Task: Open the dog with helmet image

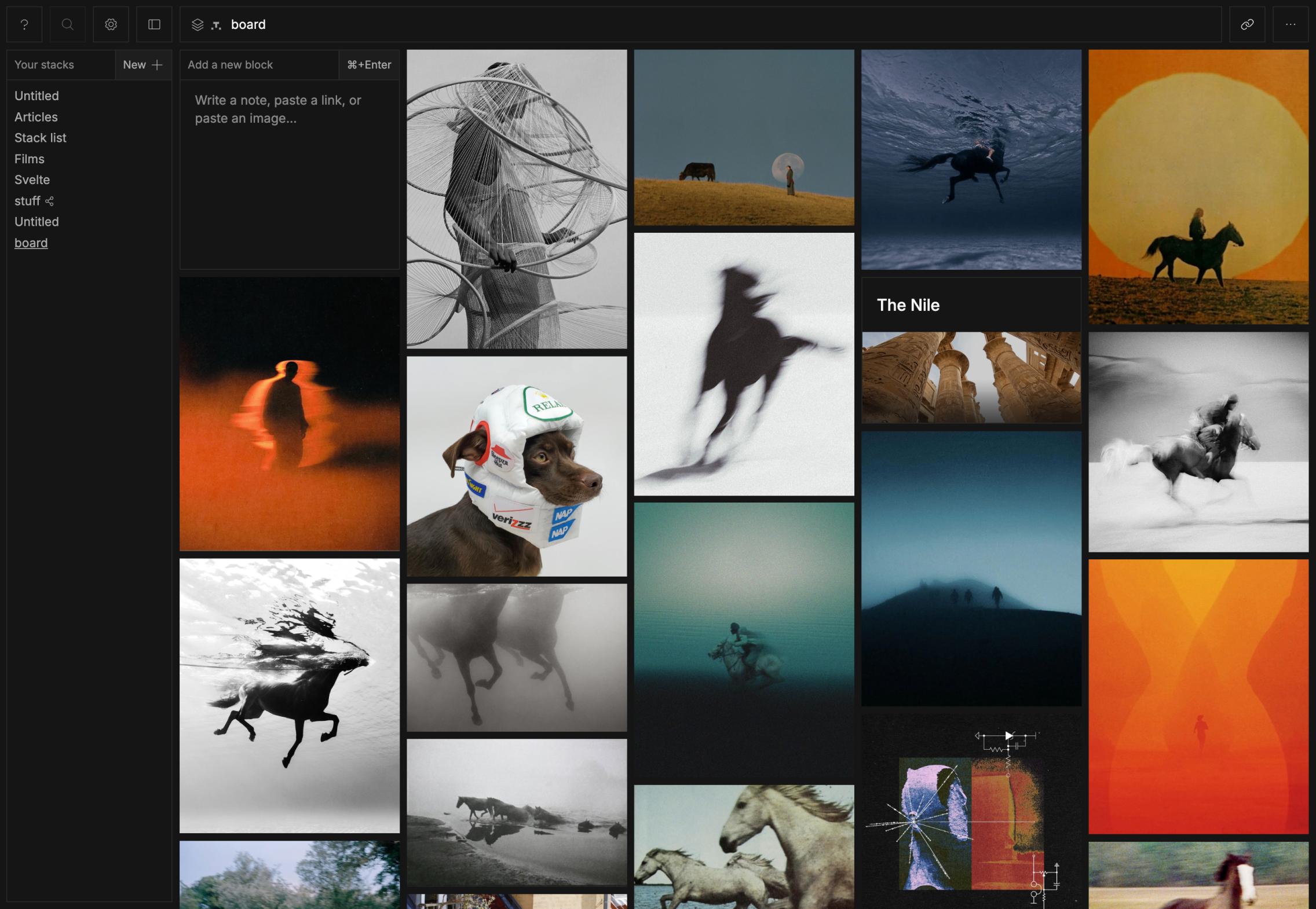Action: point(516,466)
